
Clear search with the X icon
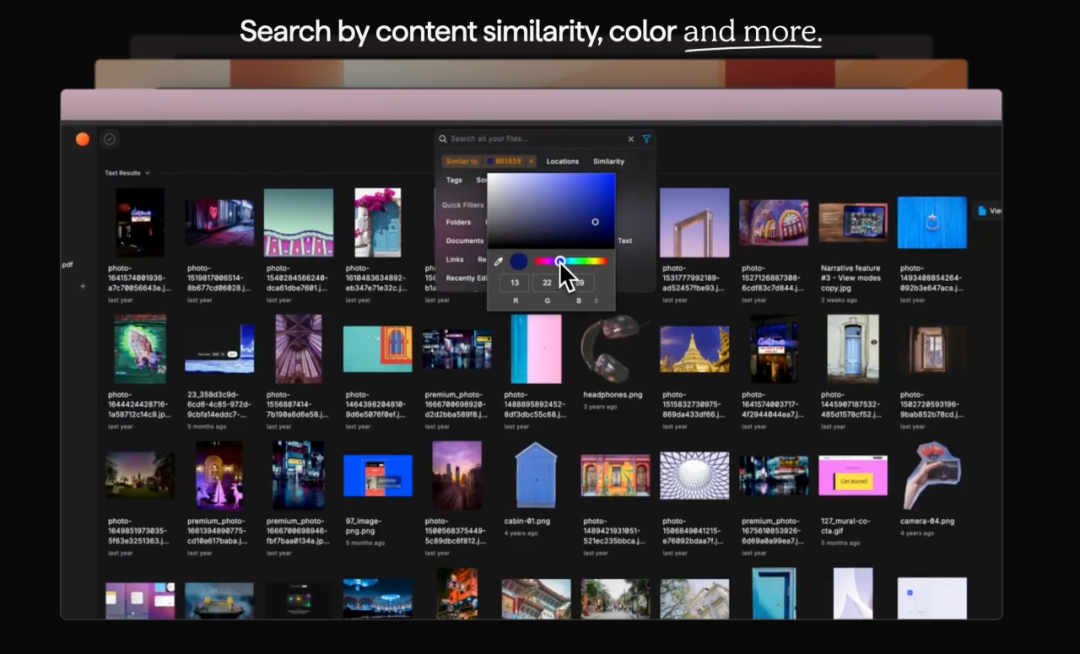(631, 139)
